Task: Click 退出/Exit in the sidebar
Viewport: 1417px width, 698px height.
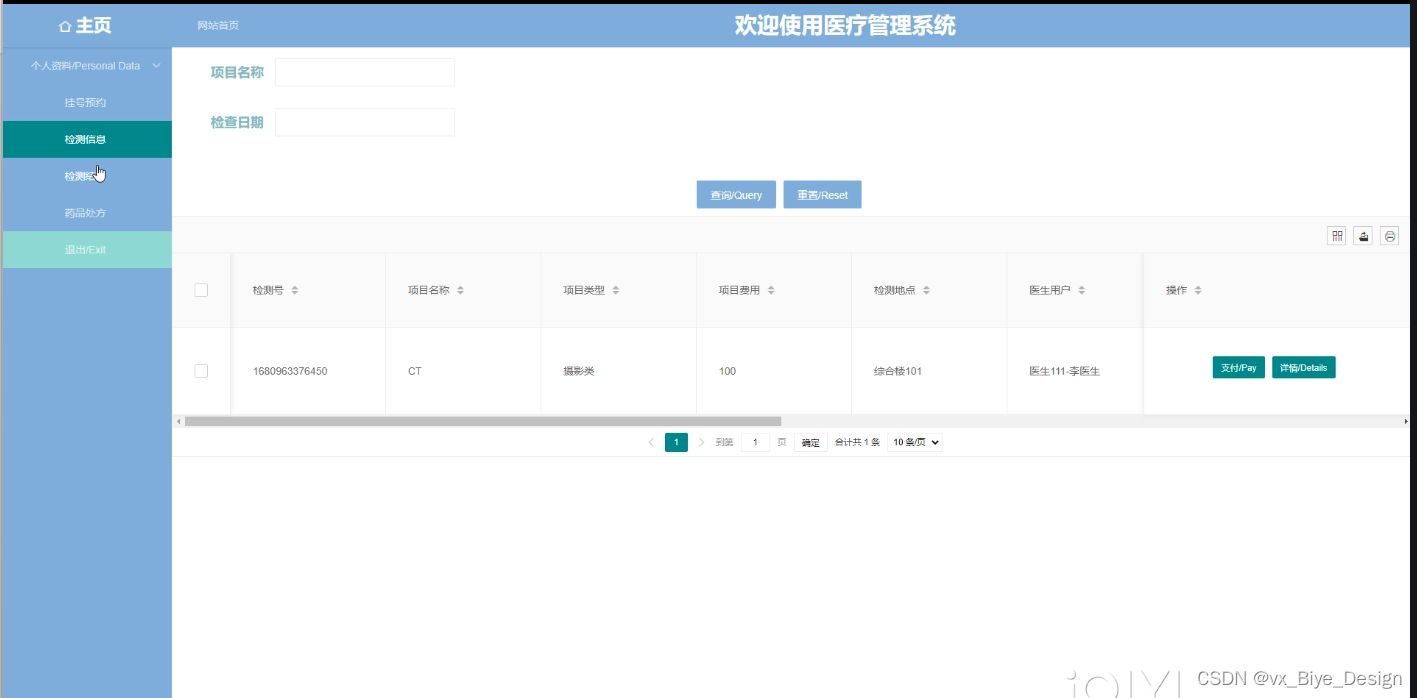Action: tap(86, 250)
